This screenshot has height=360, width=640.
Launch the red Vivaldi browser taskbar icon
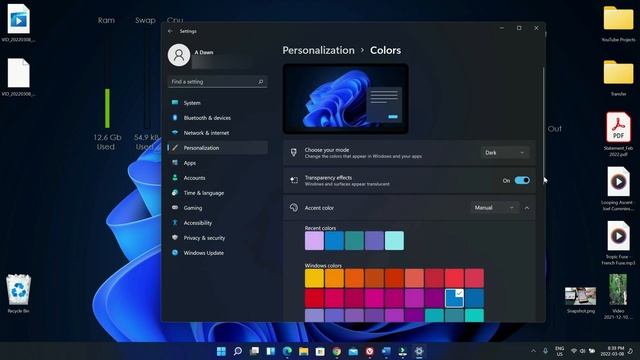pyautogui.click(x=370, y=351)
